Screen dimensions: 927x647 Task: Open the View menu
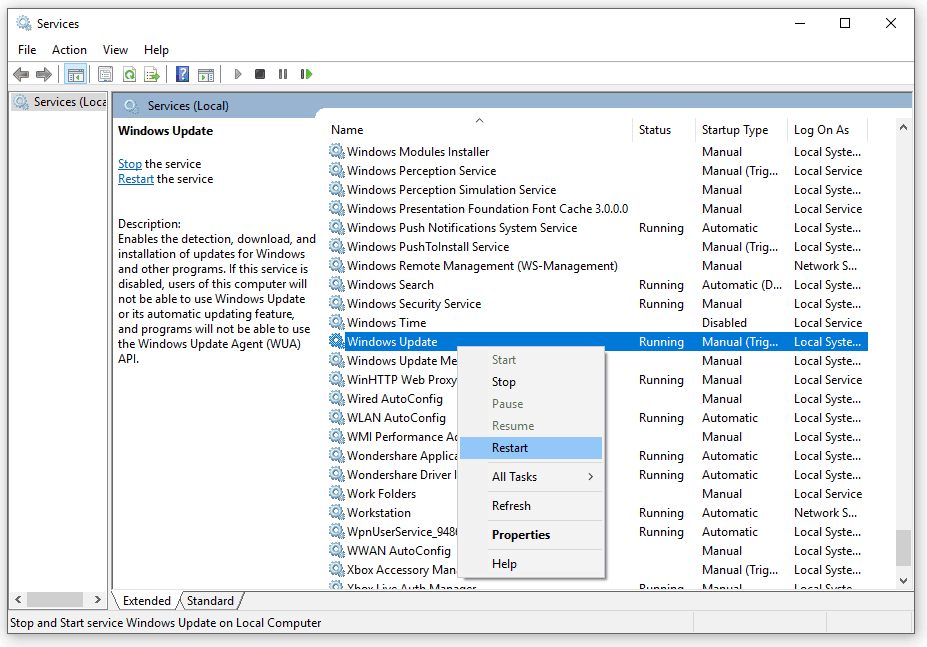click(115, 50)
